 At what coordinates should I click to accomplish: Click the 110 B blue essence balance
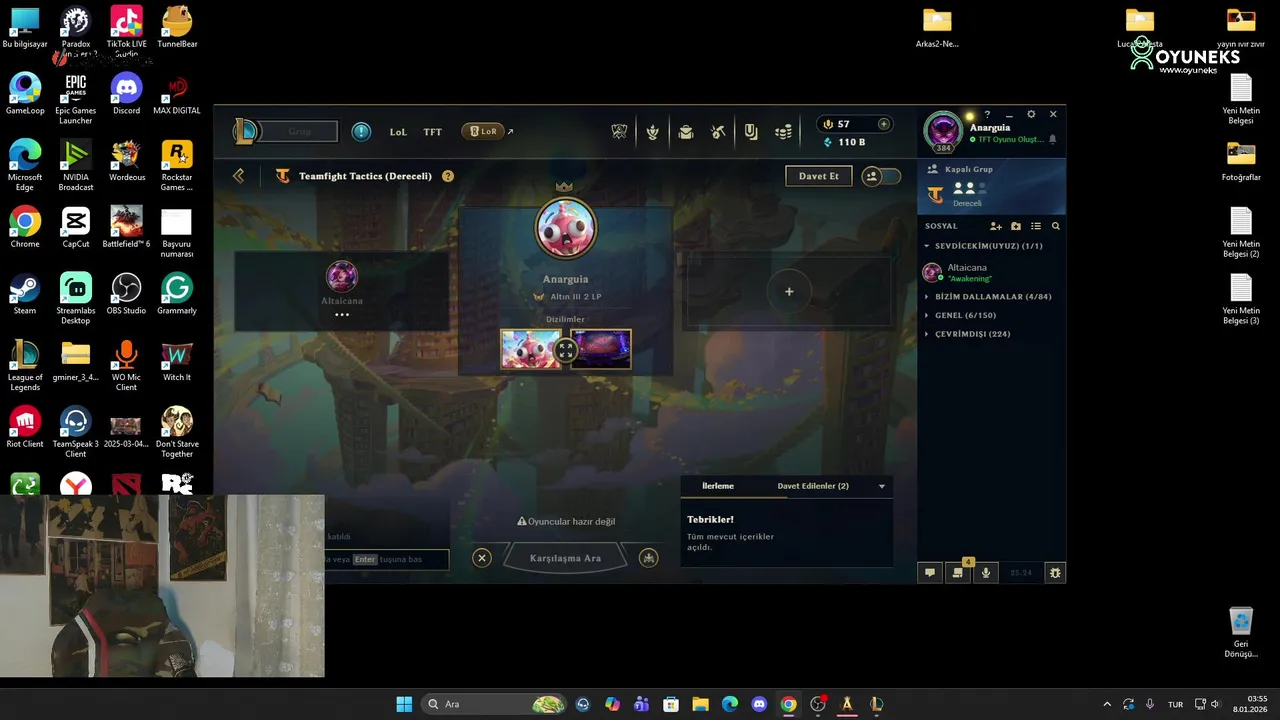(845, 142)
